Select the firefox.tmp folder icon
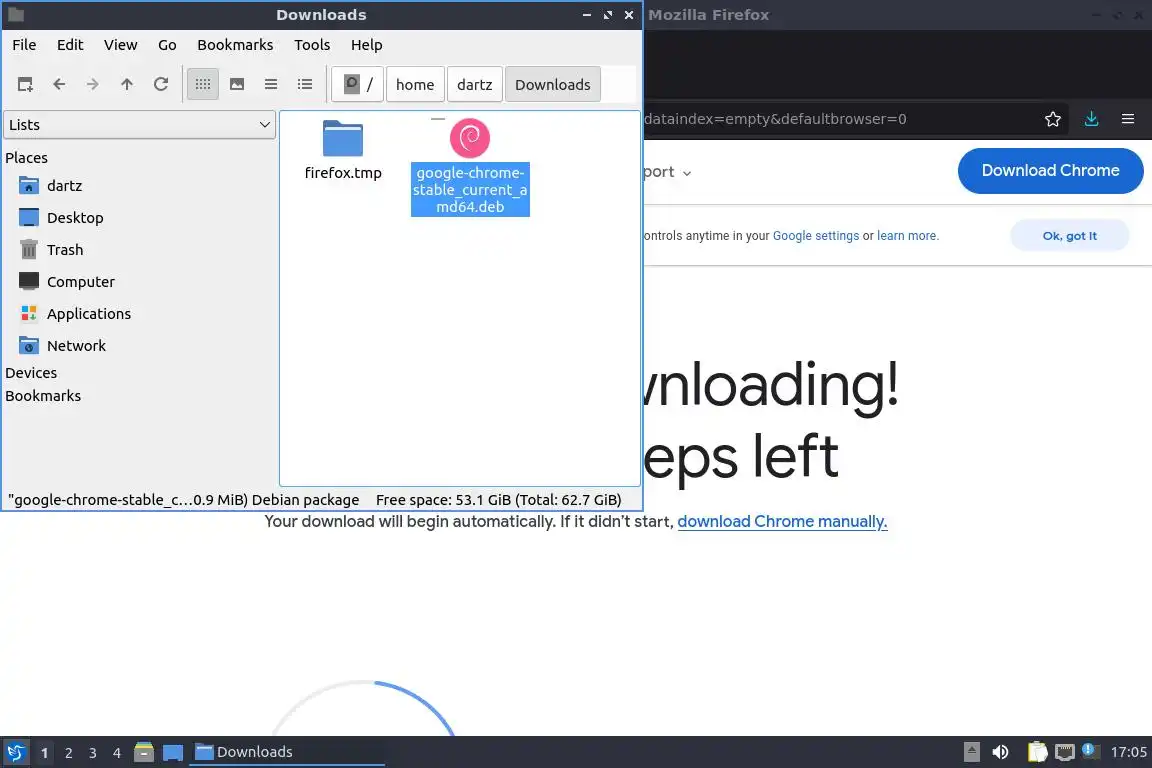1152x768 pixels. 342,138
